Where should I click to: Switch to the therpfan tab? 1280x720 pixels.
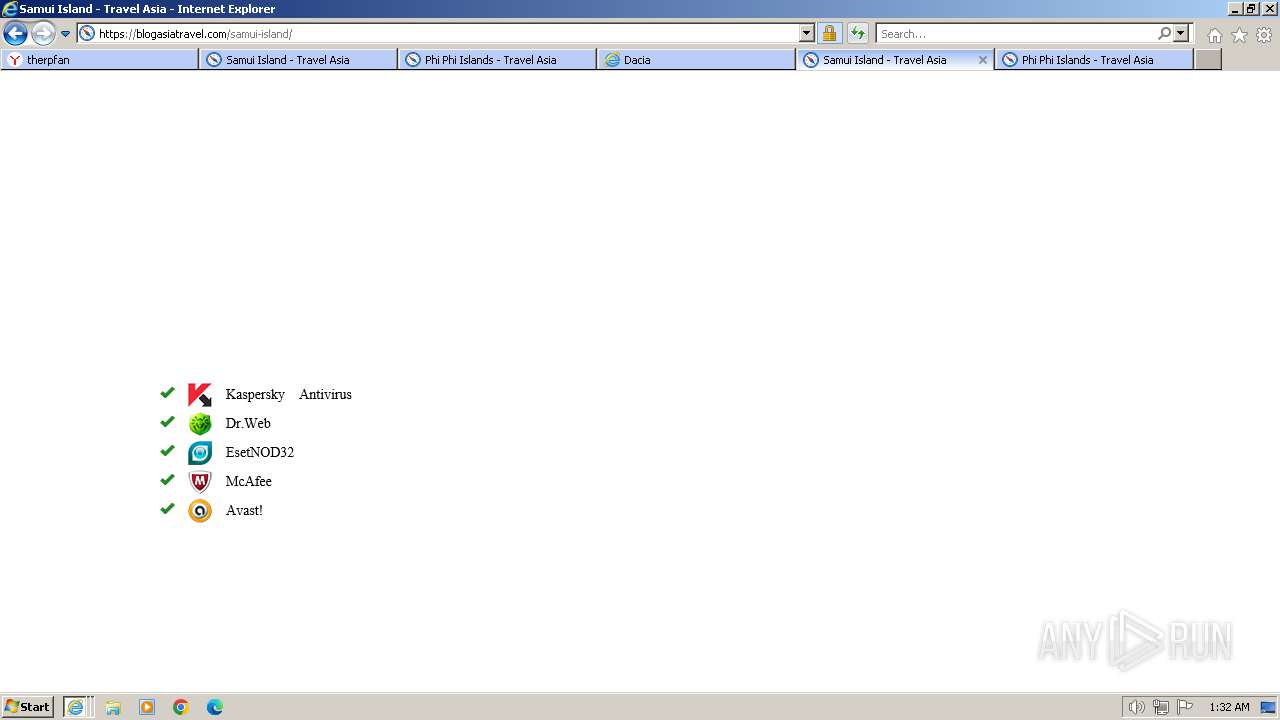pyautogui.click(x=100, y=59)
